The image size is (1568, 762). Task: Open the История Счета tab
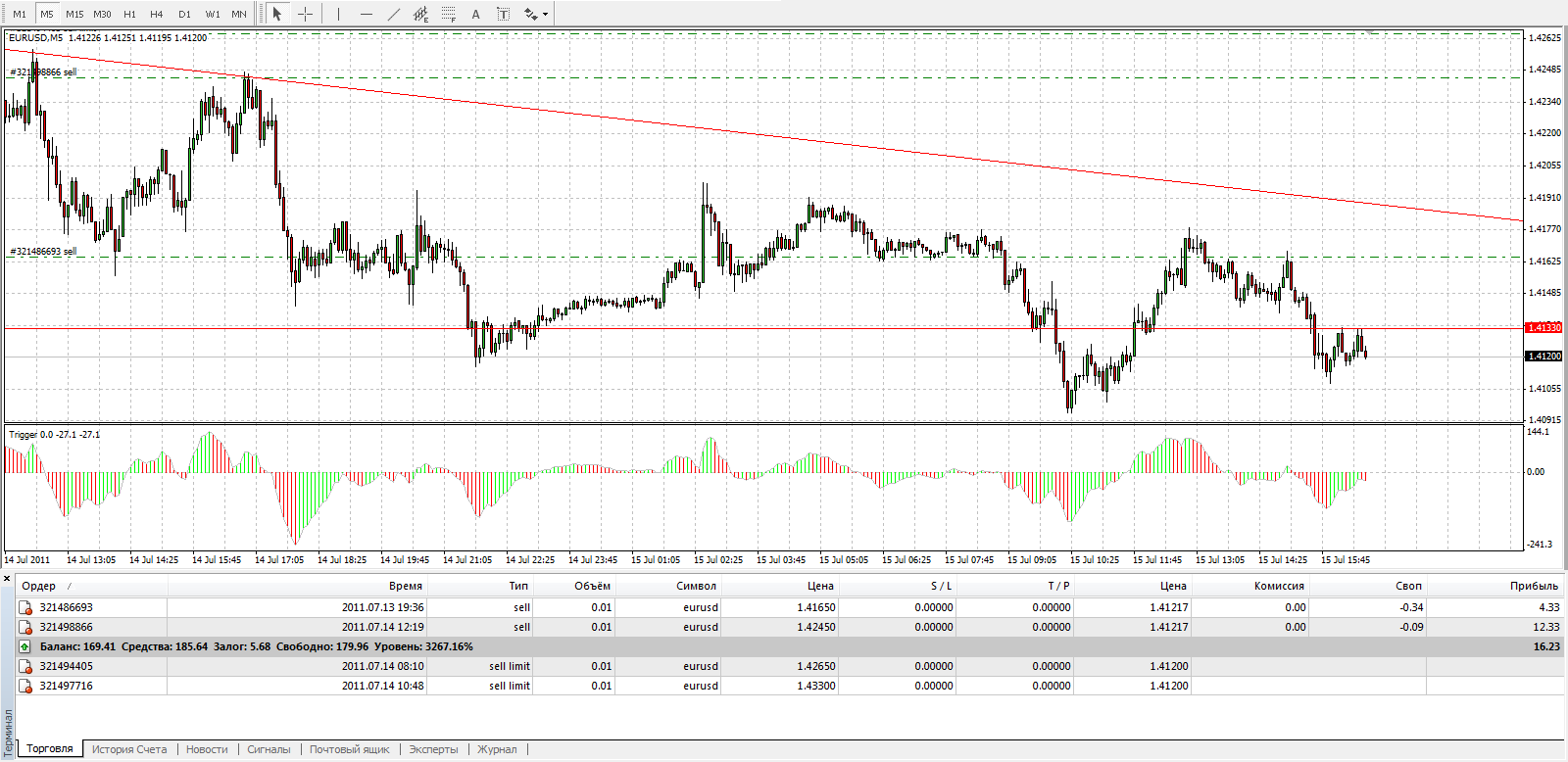tap(129, 749)
